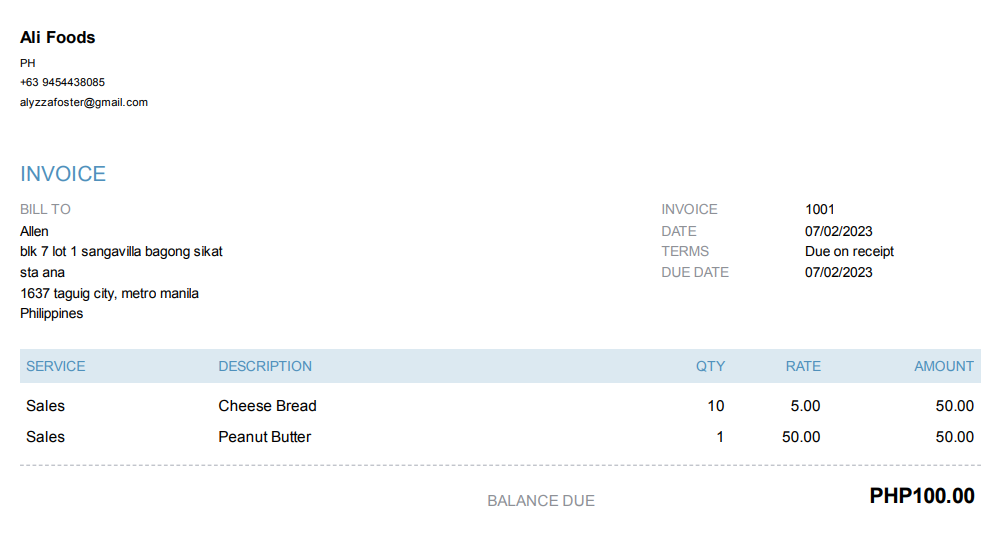This screenshot has width=995, height=540.
Task: Click the PHP100.00 total balance
Action: [x=921, y=496]
